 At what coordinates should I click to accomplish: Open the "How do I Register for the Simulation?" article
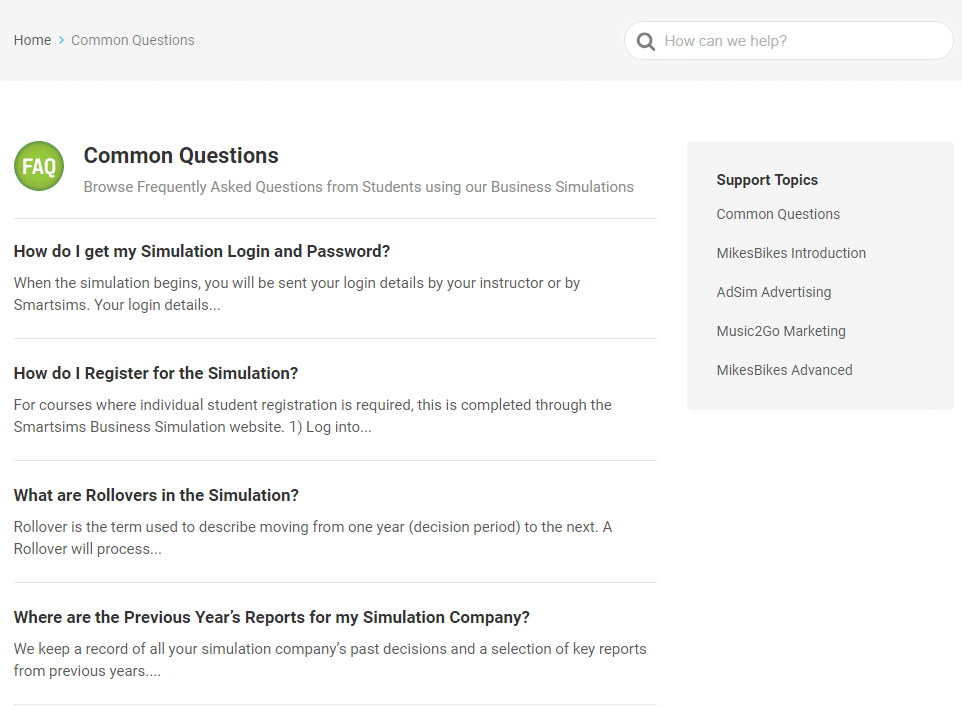(x=156, y=373)
